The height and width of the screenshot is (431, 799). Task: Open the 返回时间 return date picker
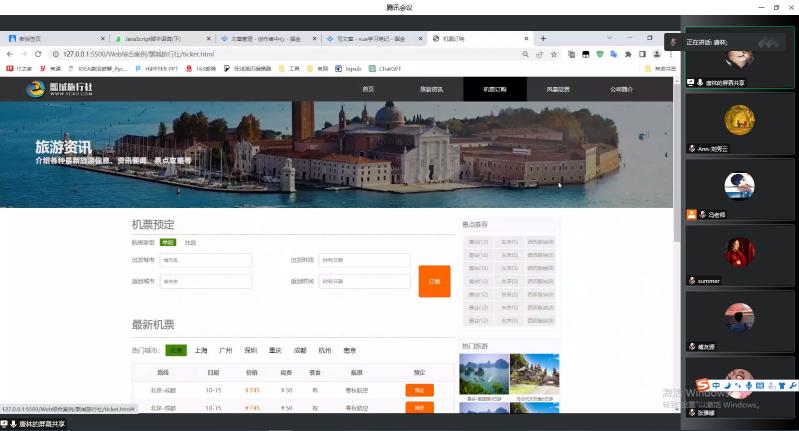click(x=364, y=281)
